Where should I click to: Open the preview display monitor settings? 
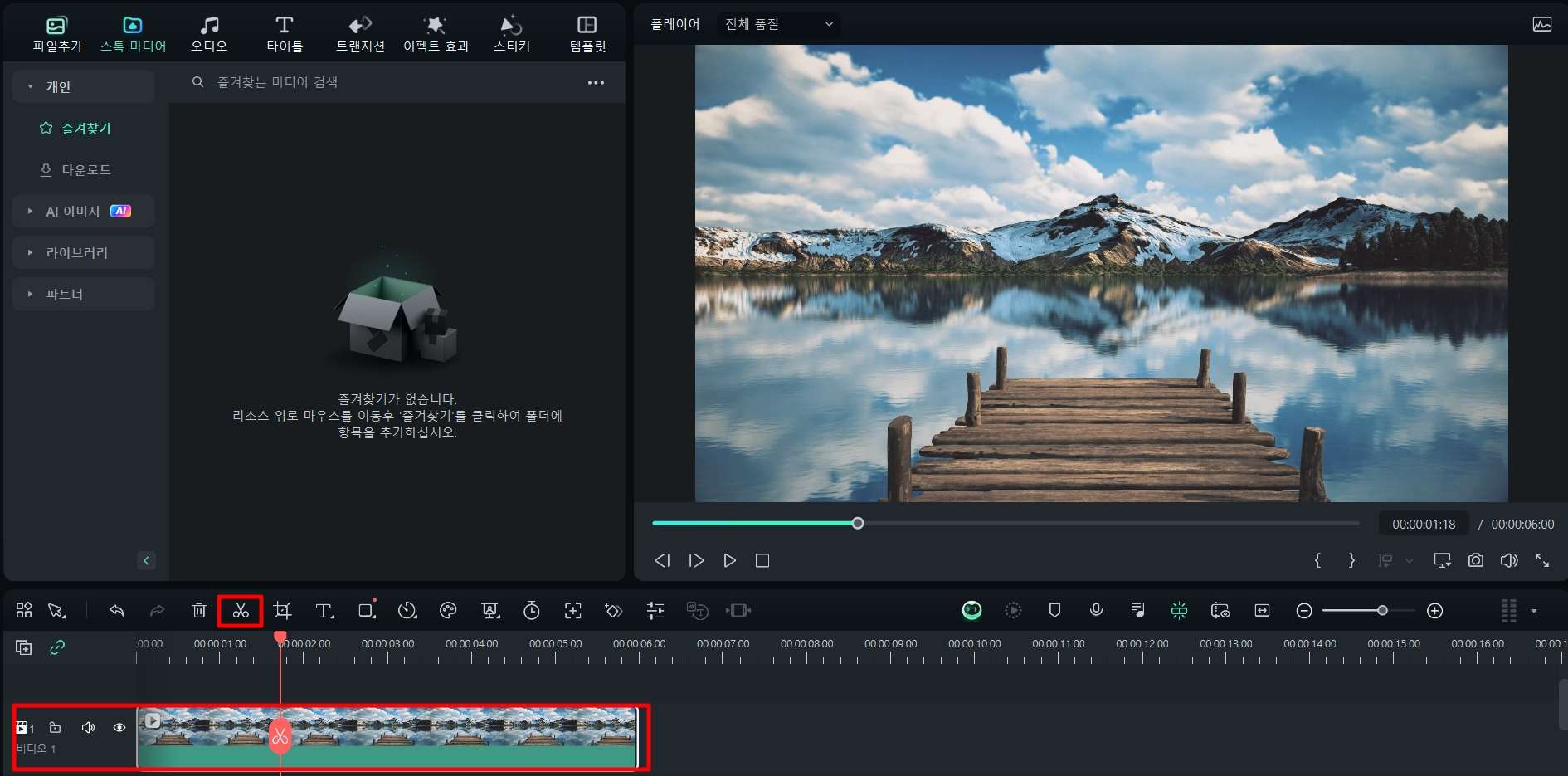point(1442,560)
